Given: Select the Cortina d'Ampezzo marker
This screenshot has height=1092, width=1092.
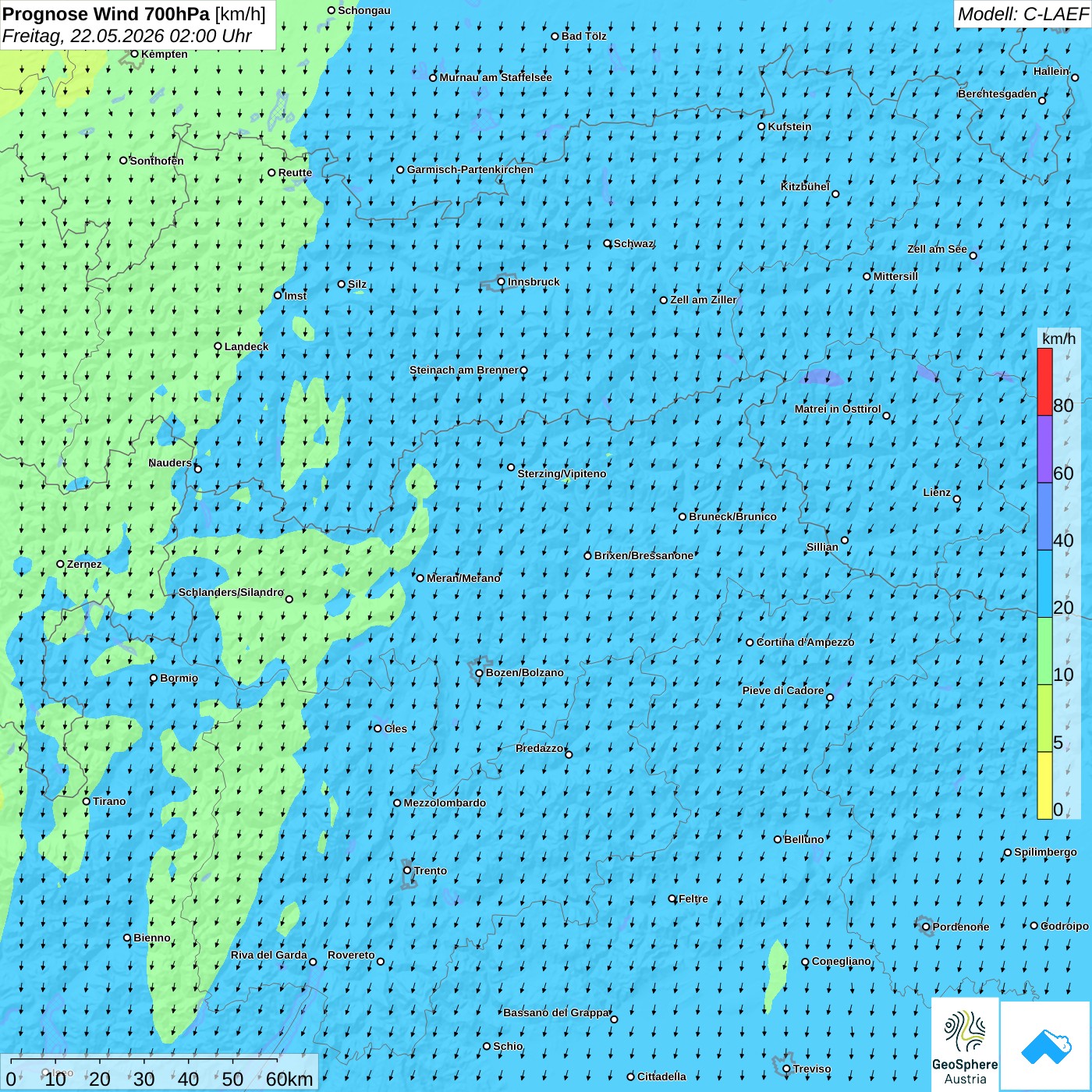Looking at the screenshot, I should tap(750, 643).
